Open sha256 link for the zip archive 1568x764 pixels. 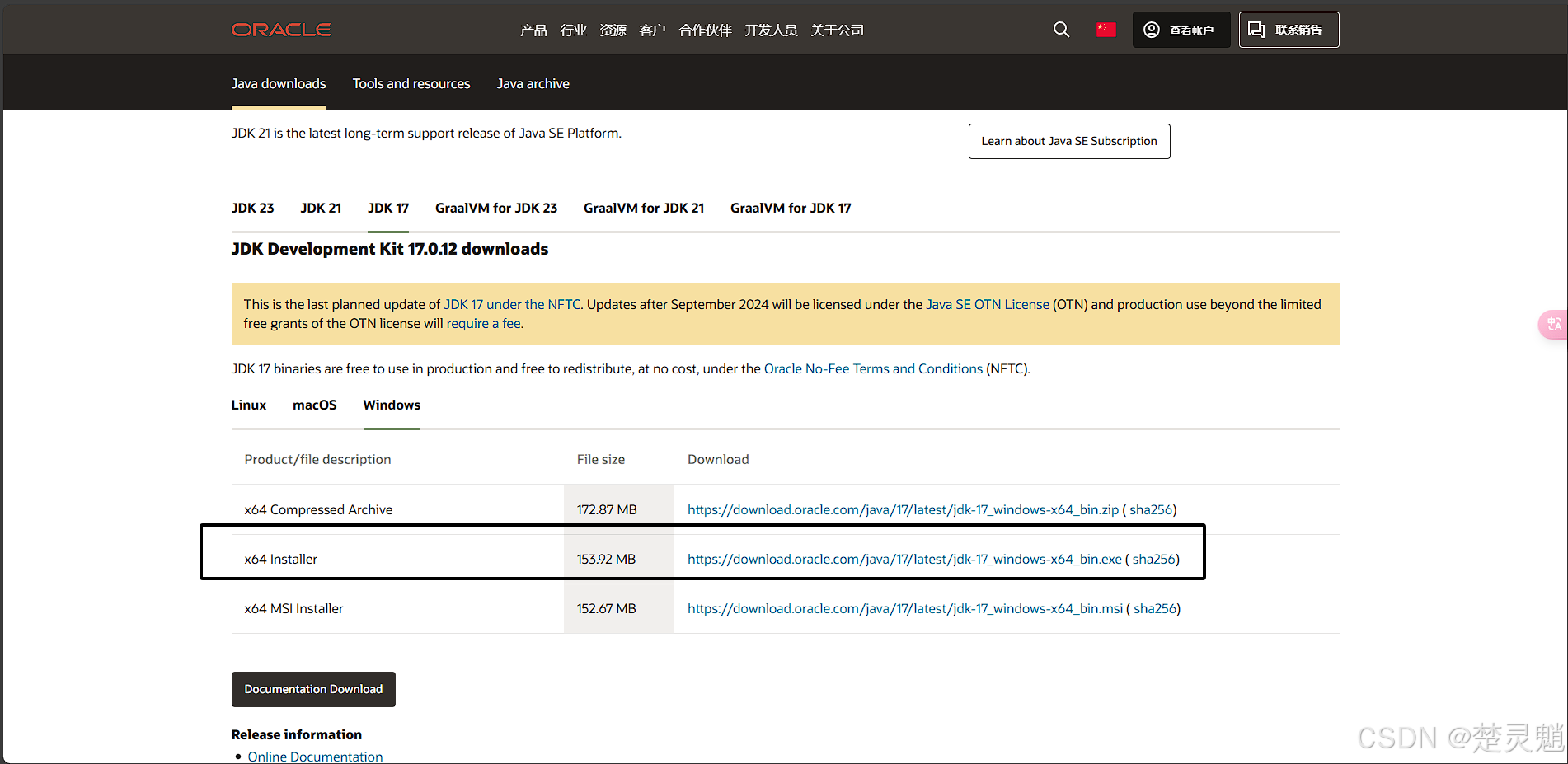pos(1151,509)
